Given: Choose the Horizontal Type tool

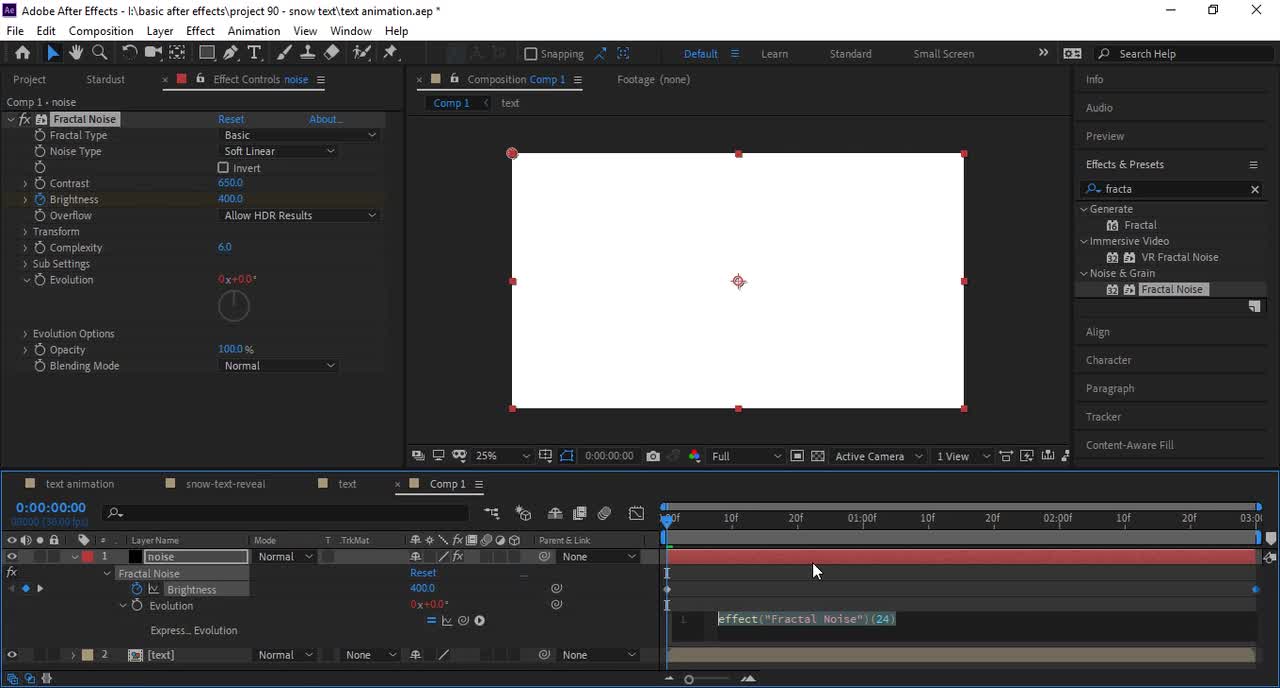Looking at the screenshot, I should pos(254,53).
